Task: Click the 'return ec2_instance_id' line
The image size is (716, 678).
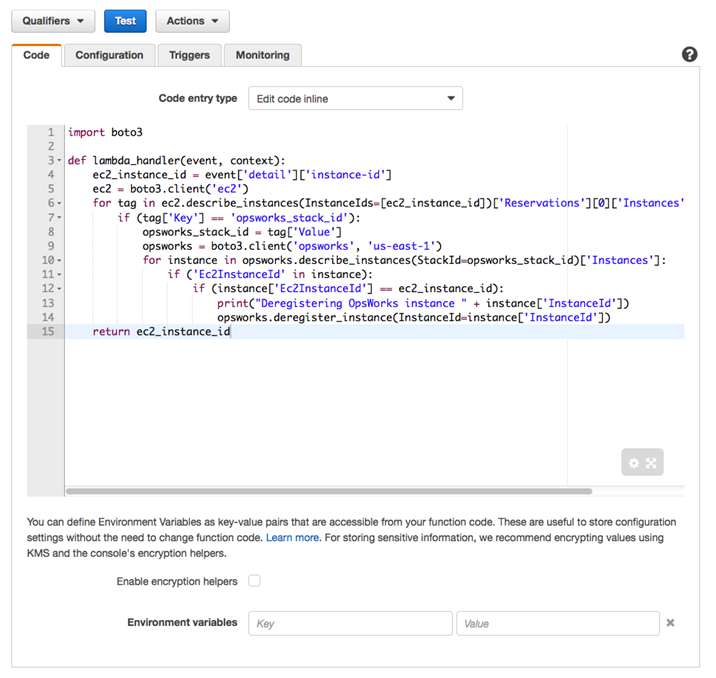Action: (x=161, y=331)
